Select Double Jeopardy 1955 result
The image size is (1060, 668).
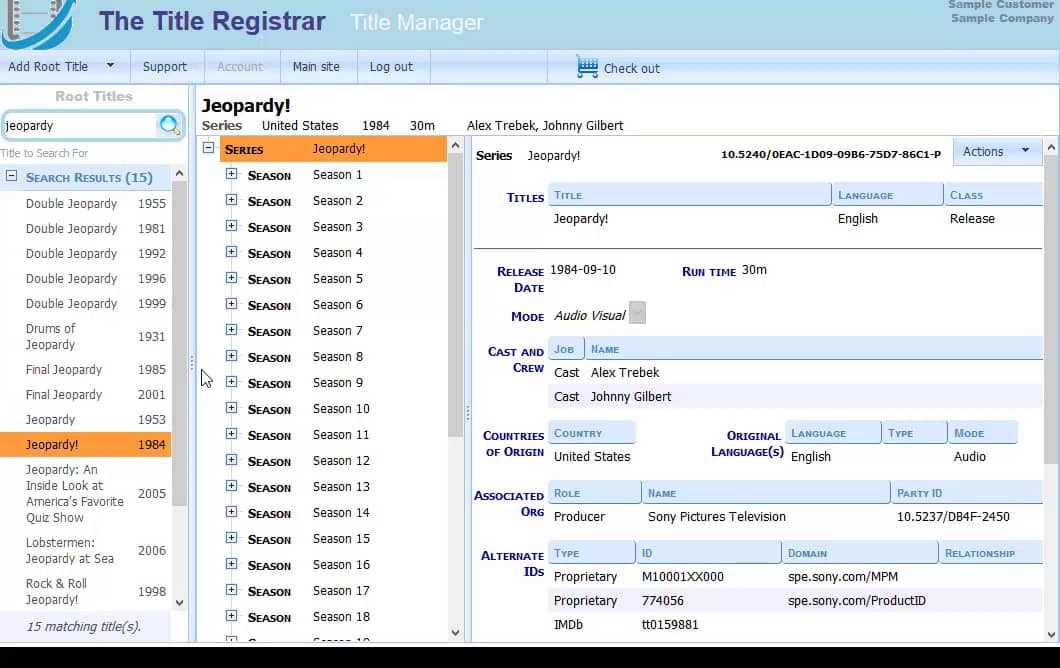[85, 204]
